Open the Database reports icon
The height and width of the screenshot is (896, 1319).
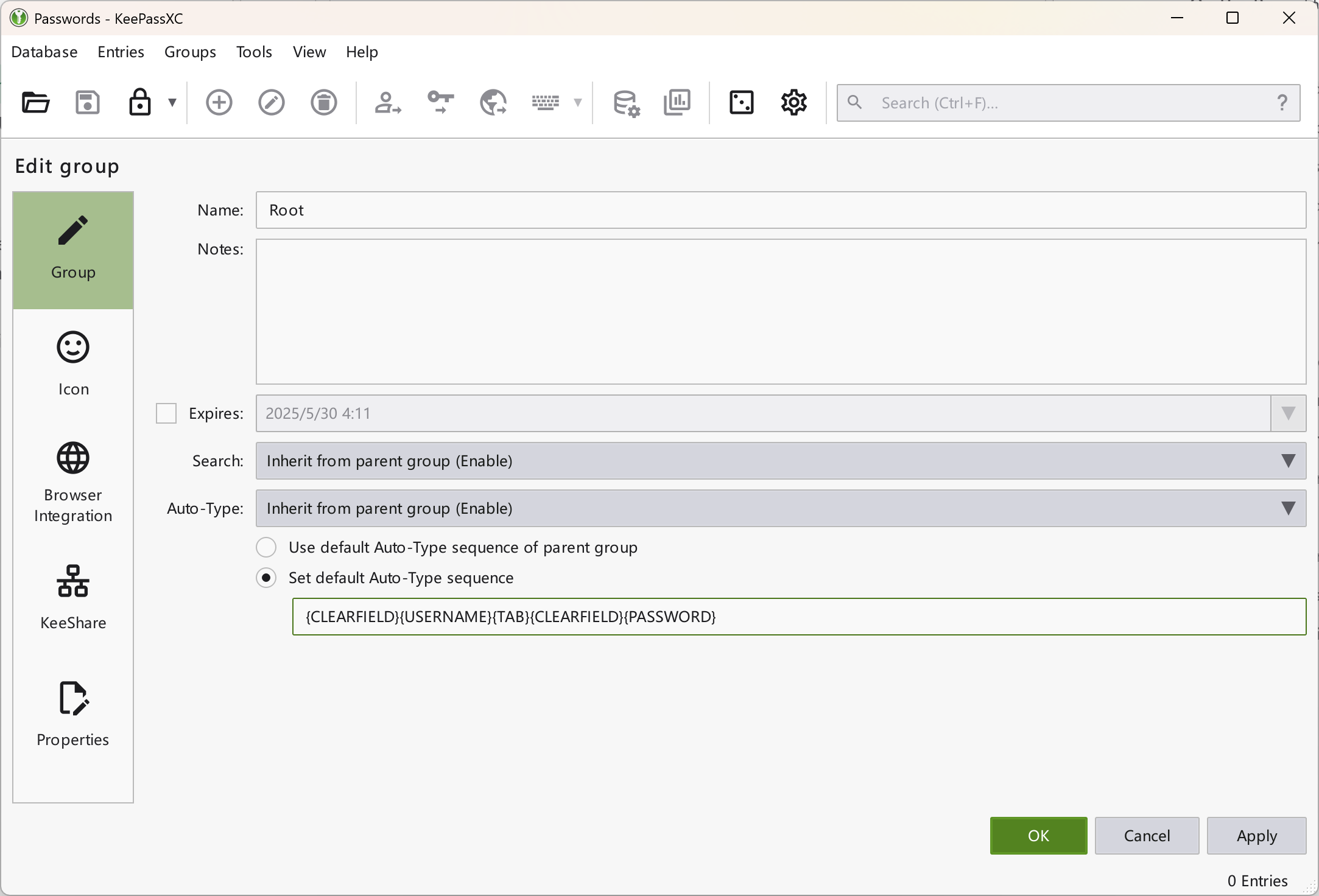677,102
